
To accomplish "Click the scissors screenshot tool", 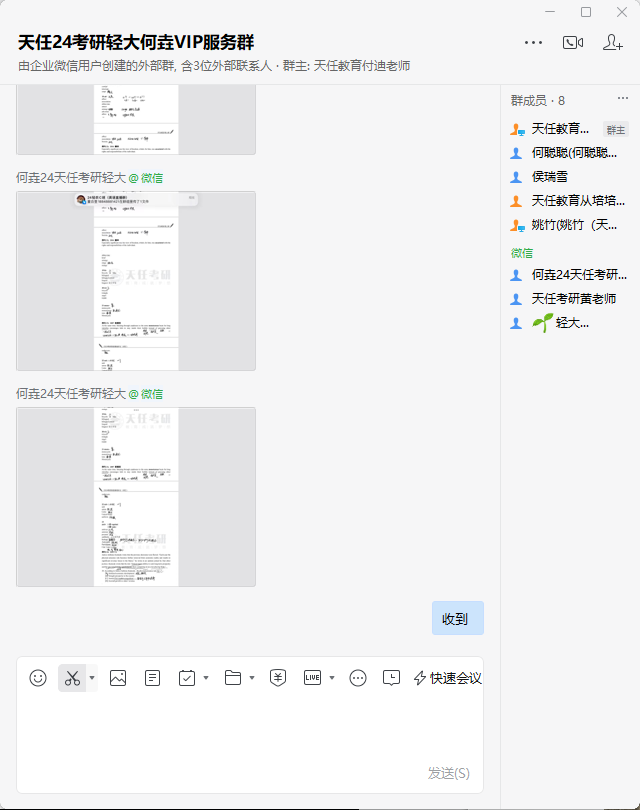I will pos(72,678).
